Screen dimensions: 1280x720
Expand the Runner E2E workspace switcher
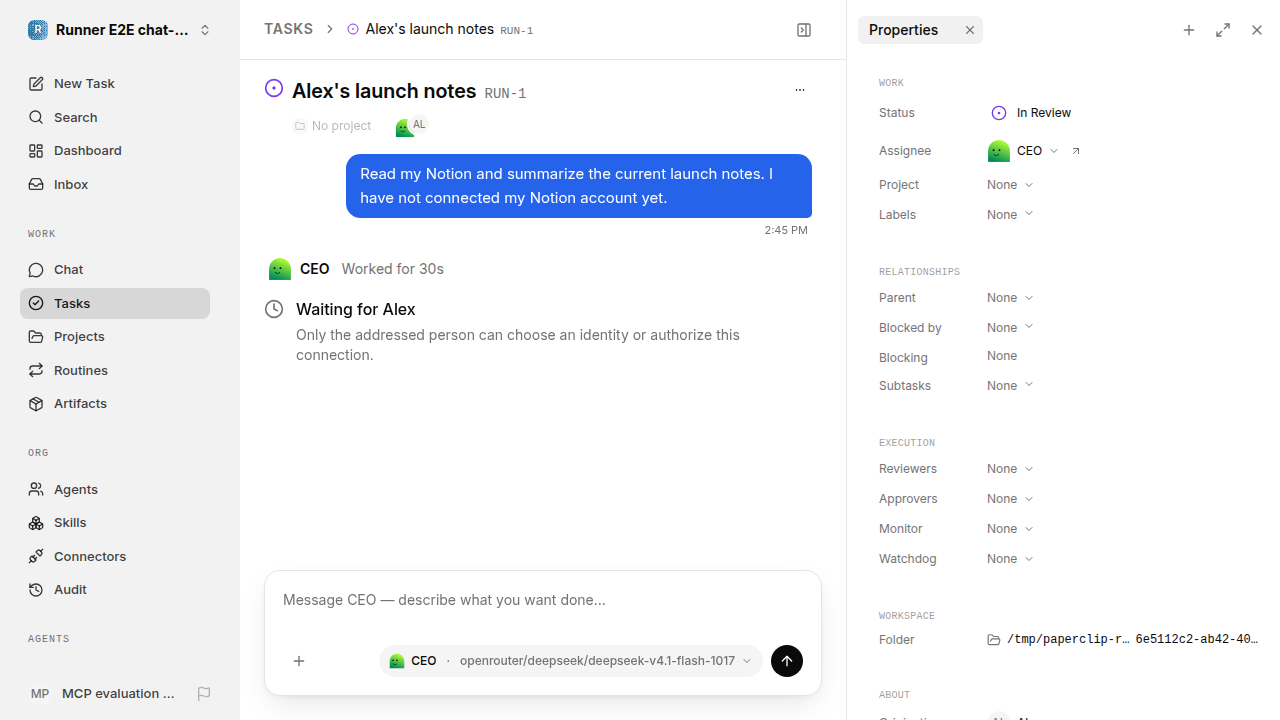(x=120, y=30)
